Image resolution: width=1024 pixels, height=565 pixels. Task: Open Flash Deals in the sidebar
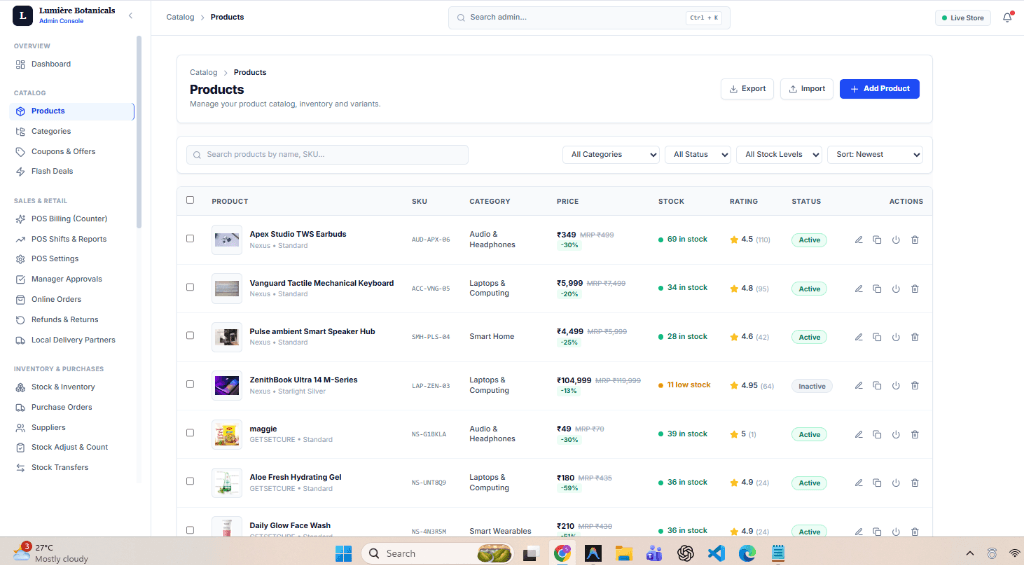(x=72, y=171)
